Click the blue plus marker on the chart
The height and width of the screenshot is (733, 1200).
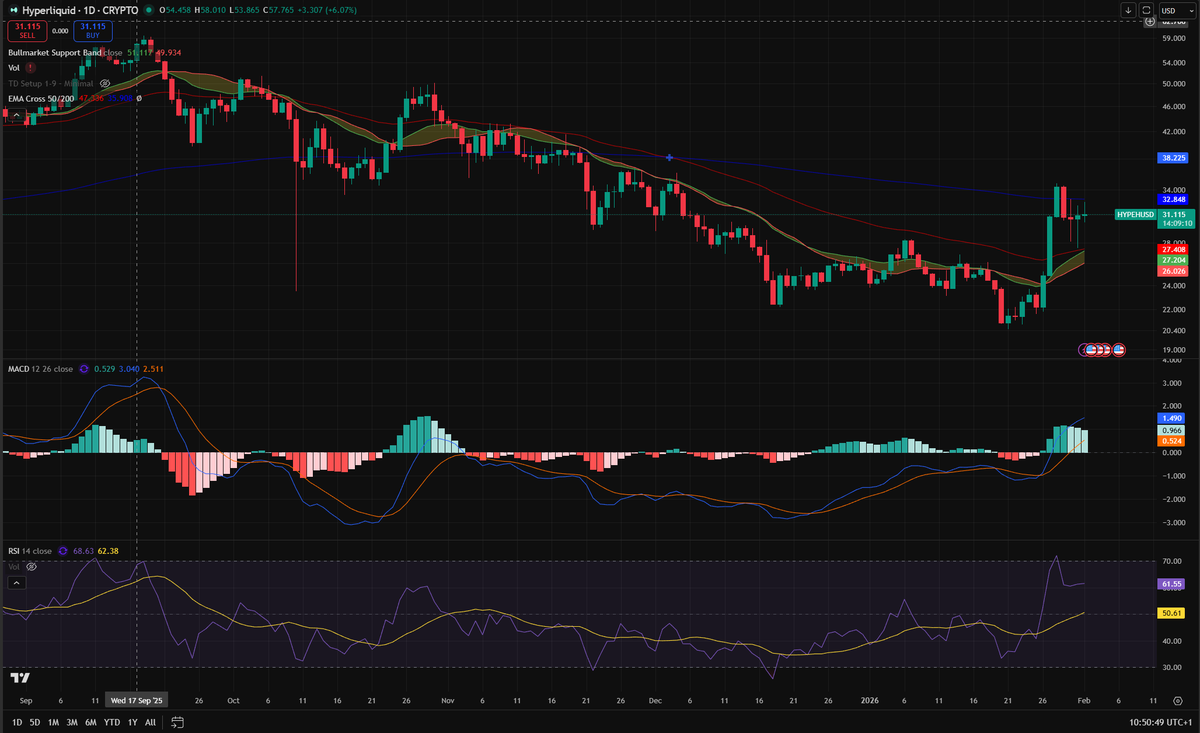point(668,157)
